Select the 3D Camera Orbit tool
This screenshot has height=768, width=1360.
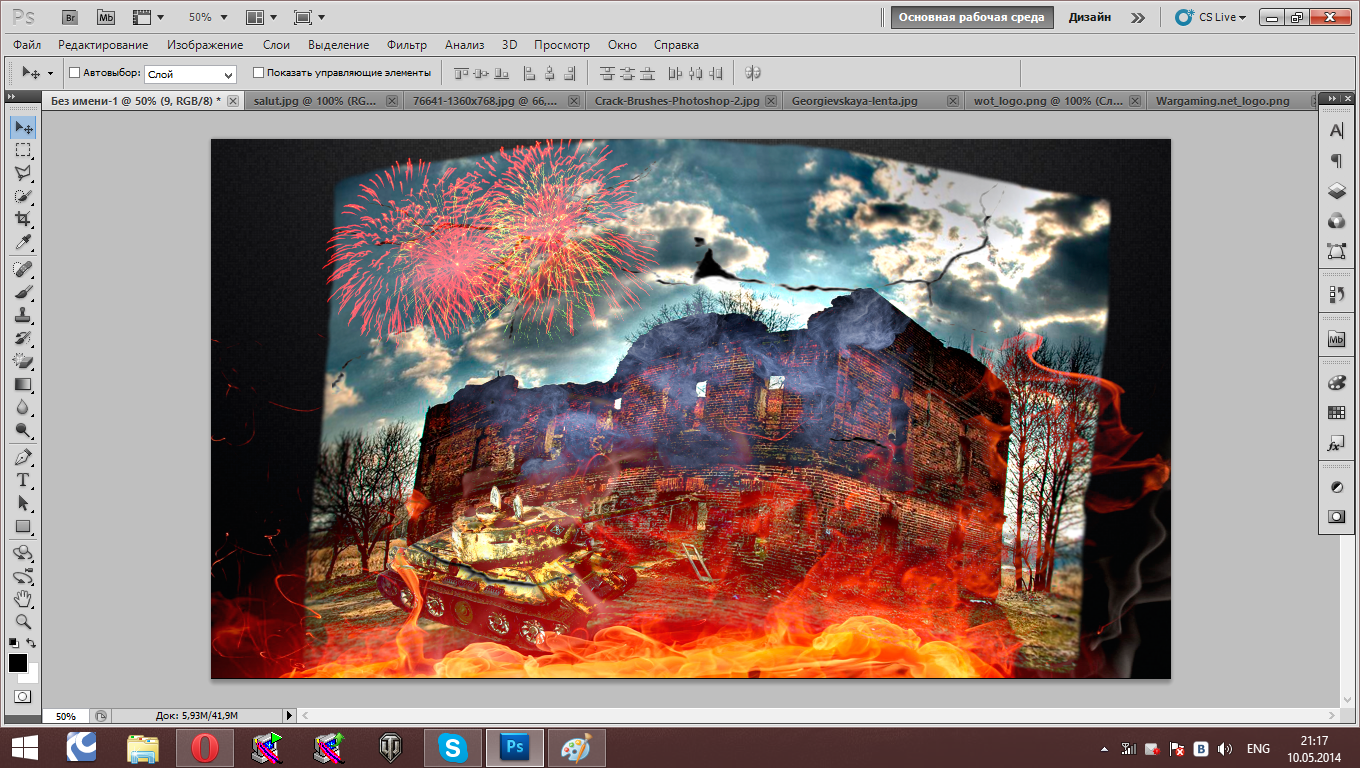point(23,576)
